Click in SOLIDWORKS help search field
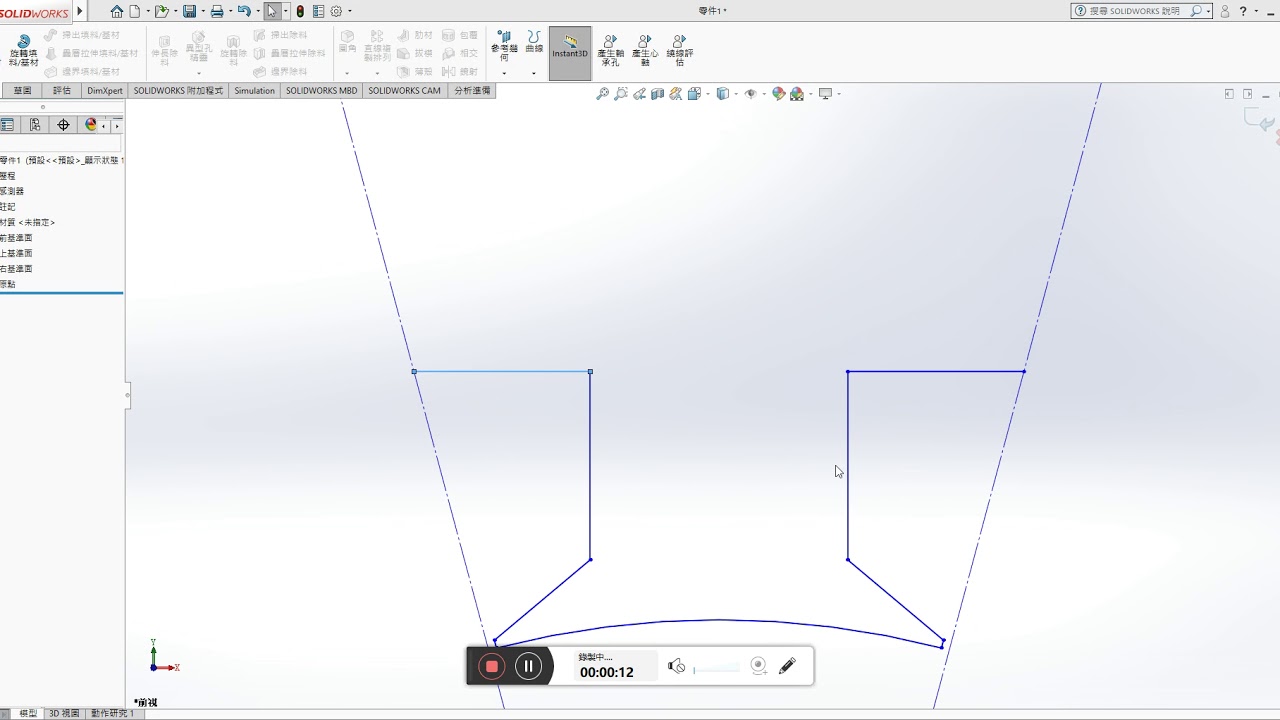Viewport: 1280px width, 720px height. point(1140,11)
